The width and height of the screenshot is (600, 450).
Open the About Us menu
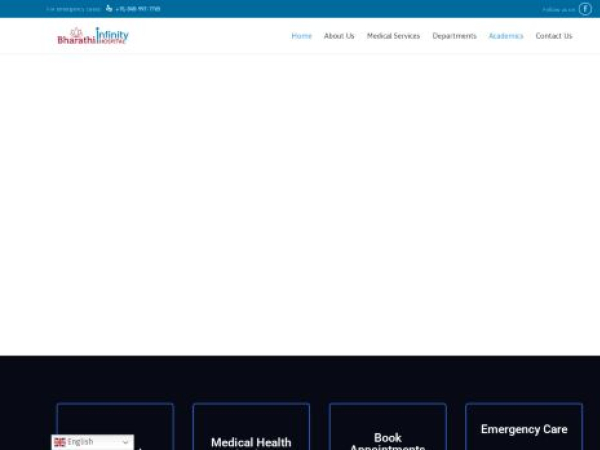point(339,36)
